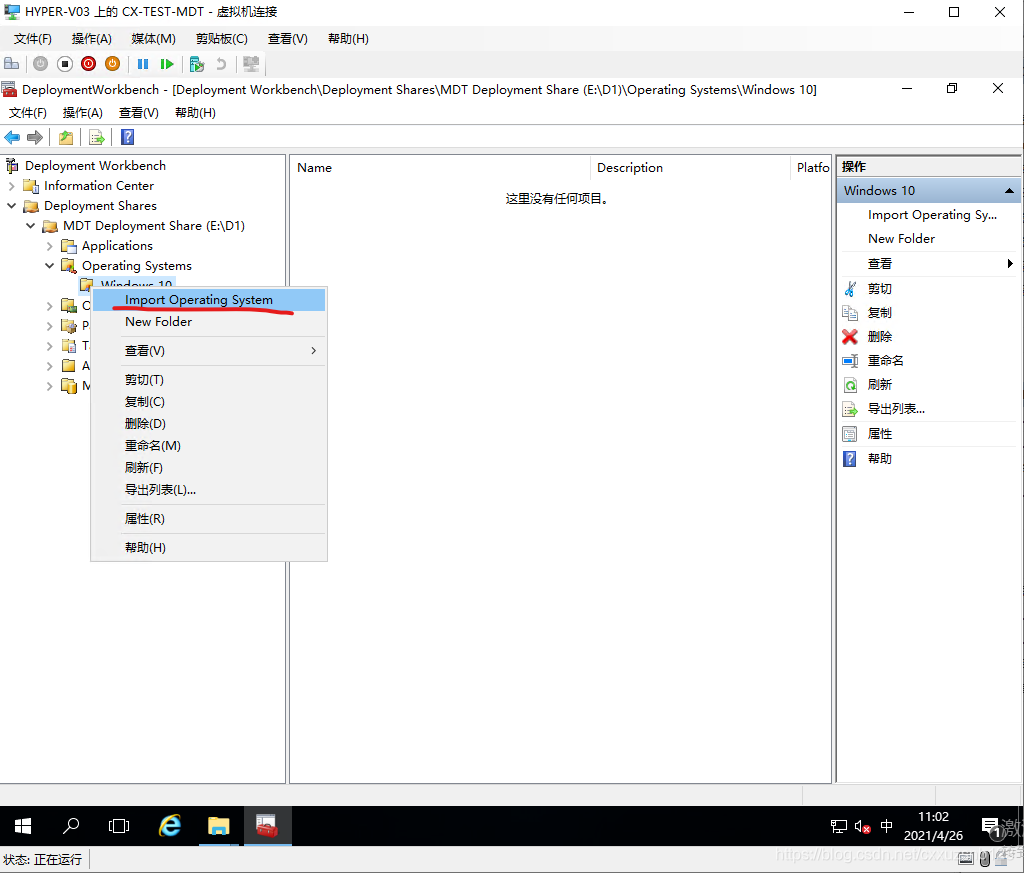Choose 刷新(F) in context menu
This screenshot has width=1024, height=873.
[x=209, y=468]
